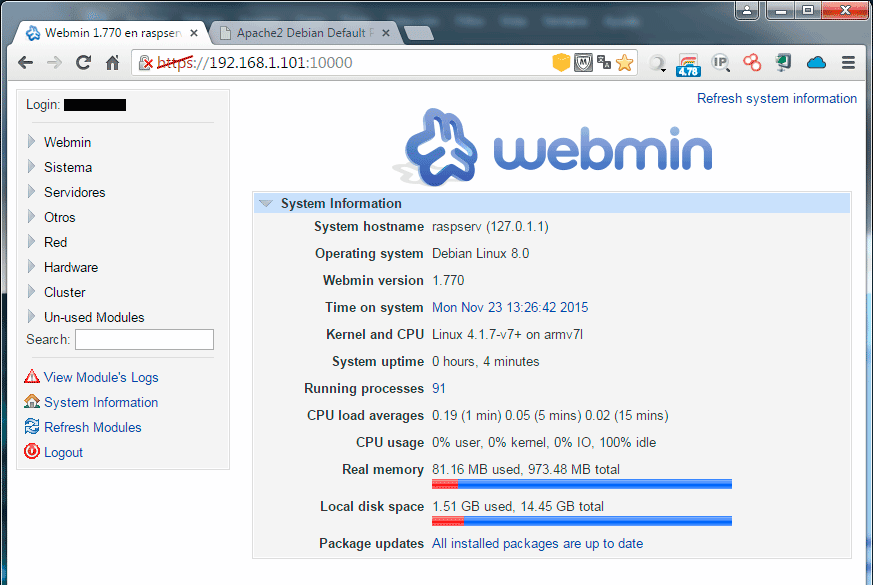Screen dimensions: 873x585
Task: Expand the Otros category arrow
Action: click(31, 217)
